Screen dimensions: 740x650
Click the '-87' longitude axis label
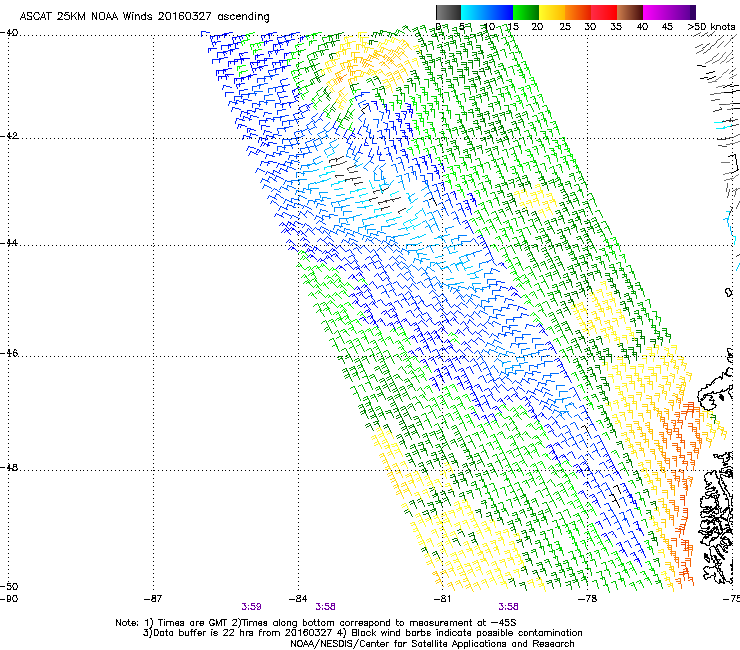(x=153, y=599)
